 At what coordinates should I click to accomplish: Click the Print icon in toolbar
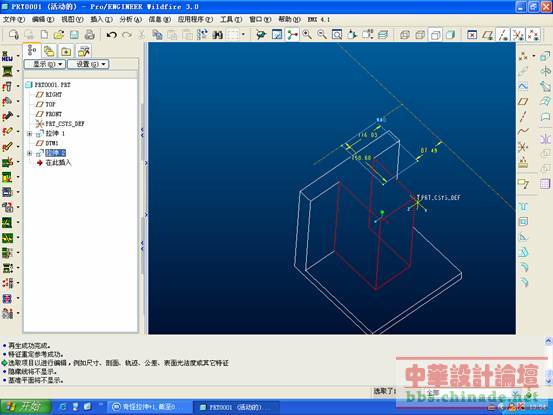click(90, 35)
